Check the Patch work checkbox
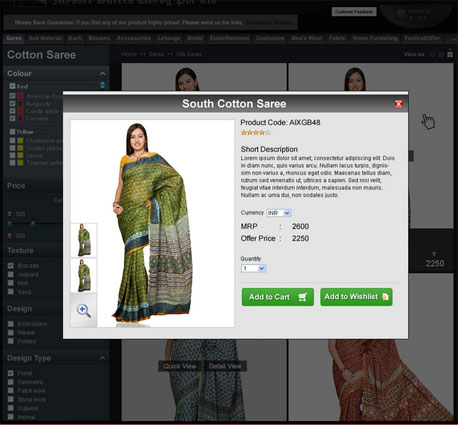Image resolution: width=458 pixels, height=425 pixels. tap(11, 390)
